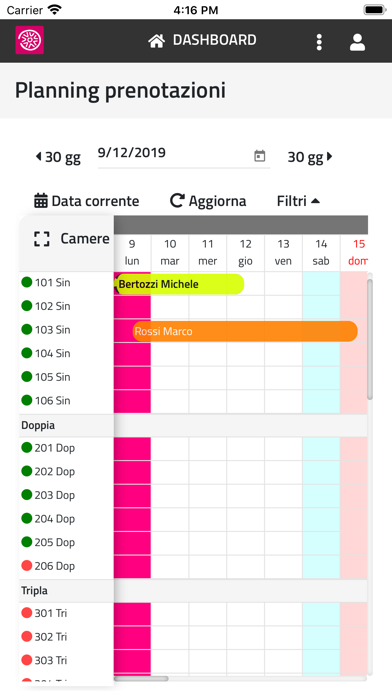Open the user profile icon
The width and height of the screenshot is (392, 696).
(357, 42)
